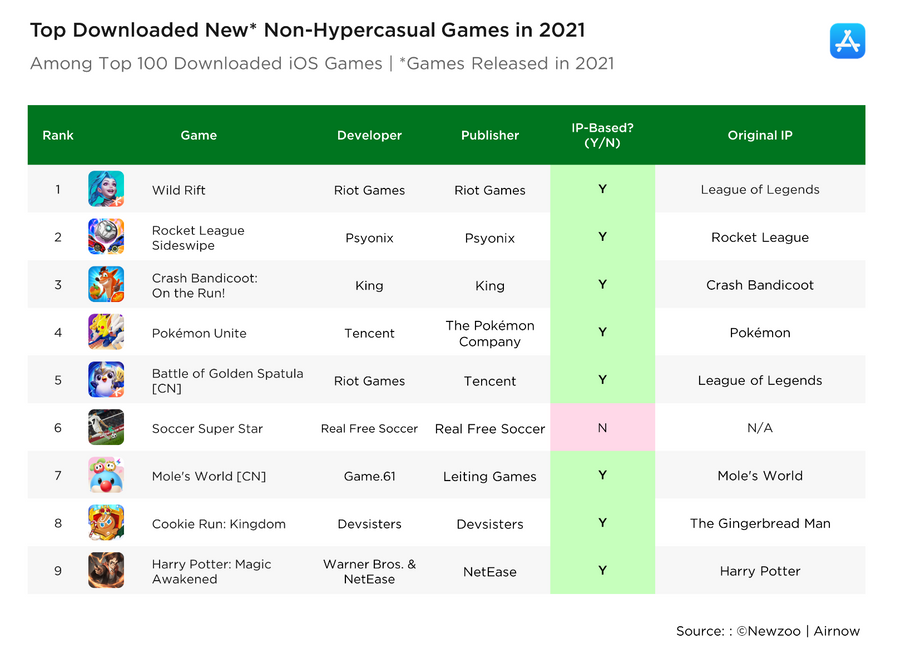Click the Battle of Golden Spatula icon
This screenshot has height=659, width=900.
pos(106,380)
